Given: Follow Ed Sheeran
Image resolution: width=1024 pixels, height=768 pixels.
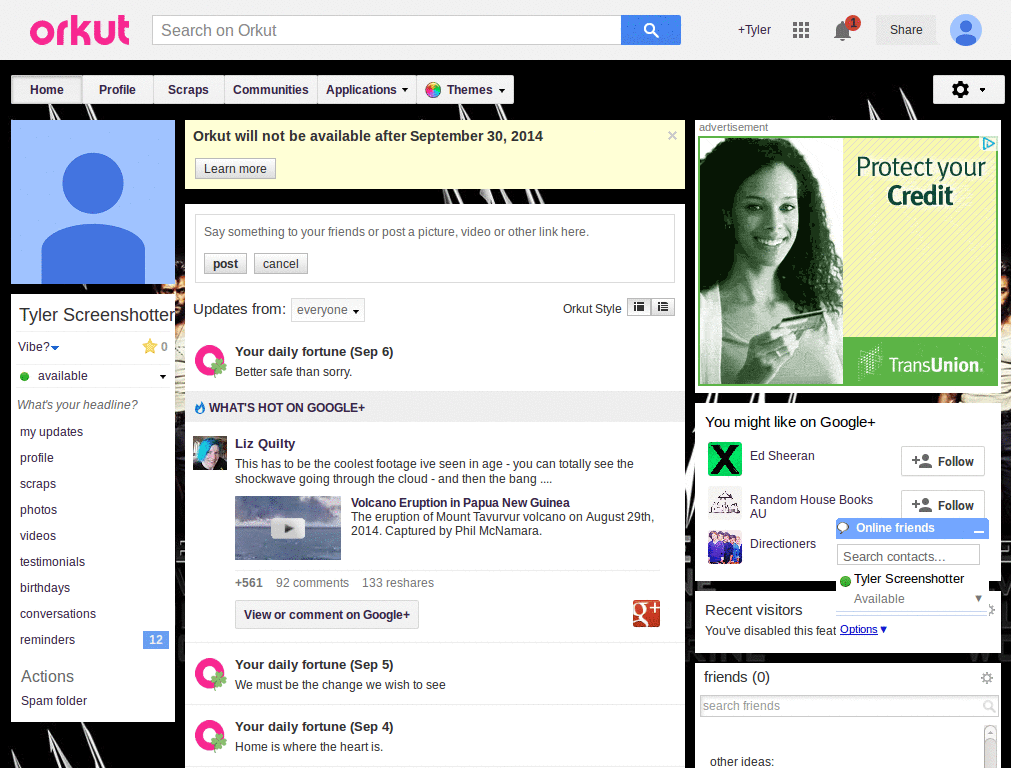Looking at the screenshot, I should pyautogui.click(x=942, y=462).
